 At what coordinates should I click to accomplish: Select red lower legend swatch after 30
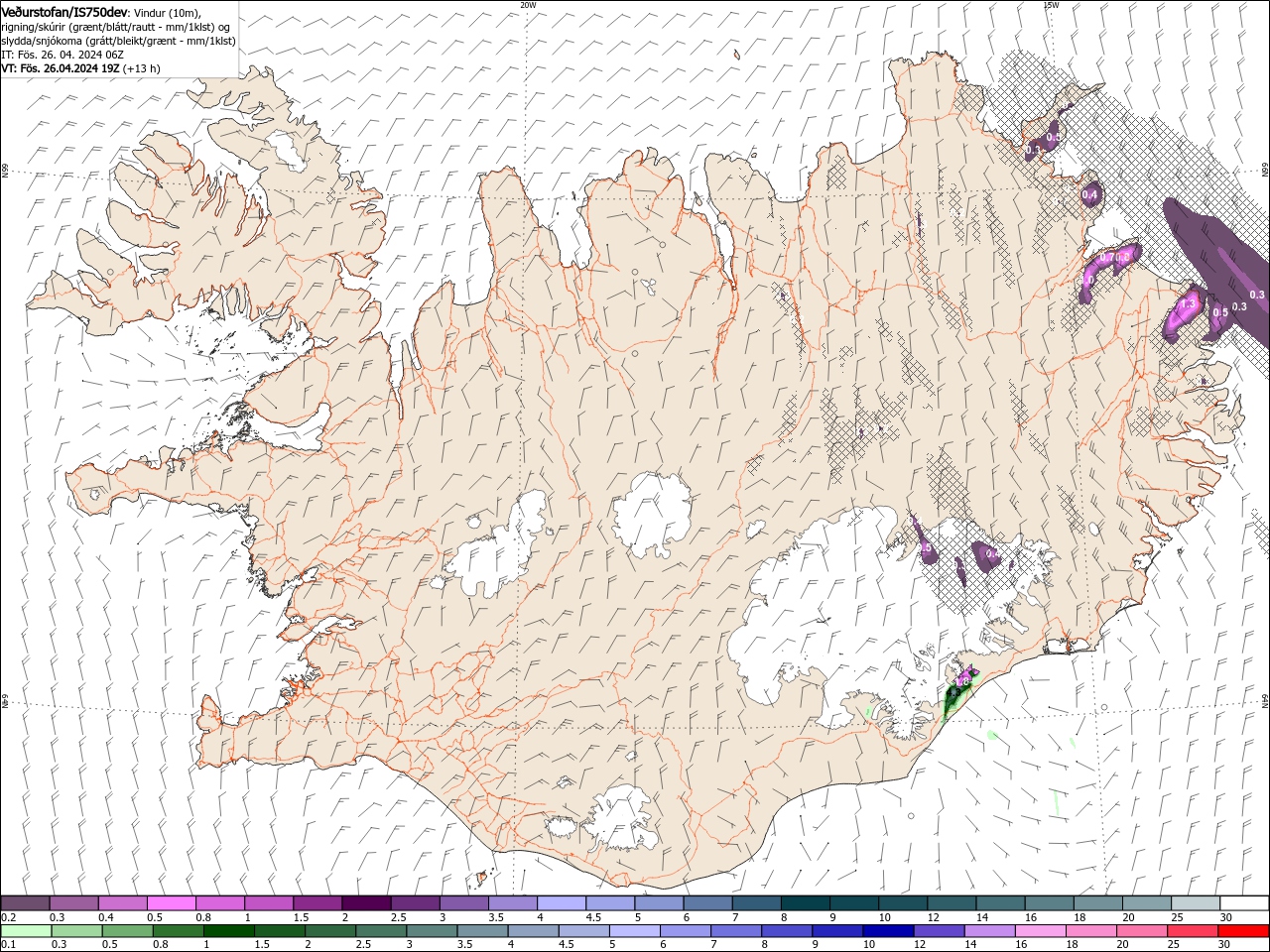(1243, 930)
